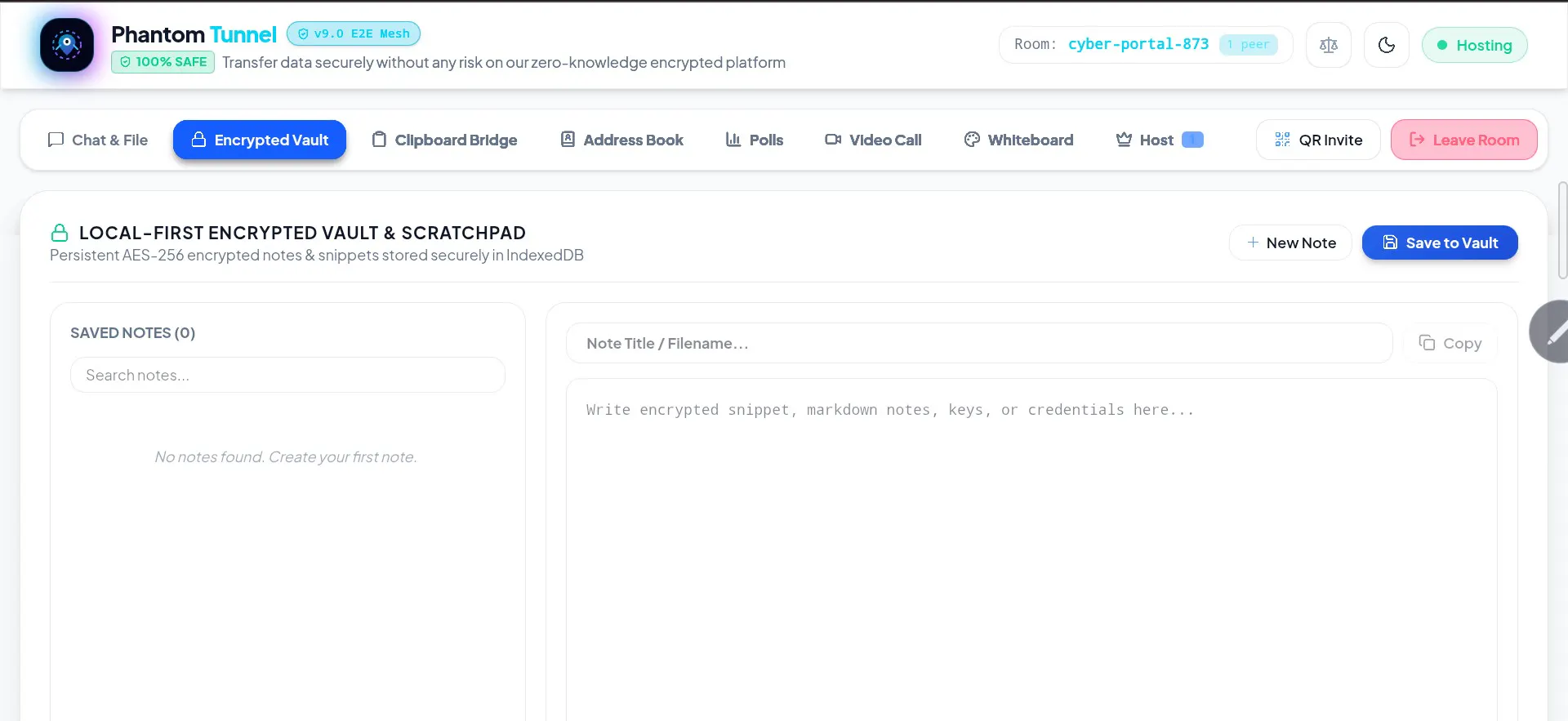Click the green lock icon by vault heading
The image size is (1568, 721).
coord(60,233)
